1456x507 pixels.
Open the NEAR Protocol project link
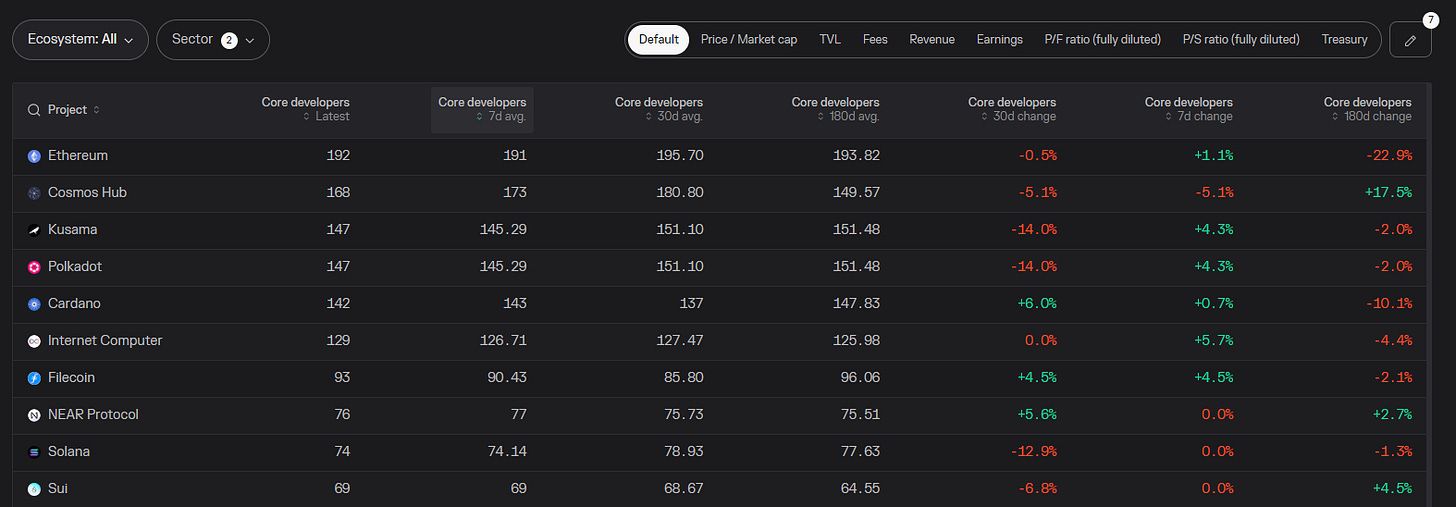pos(93,415)
